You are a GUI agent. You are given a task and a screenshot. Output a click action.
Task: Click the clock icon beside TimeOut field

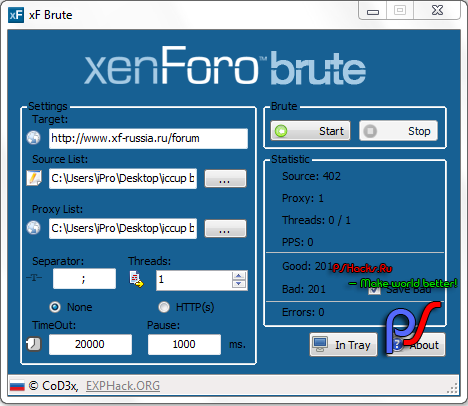pos(34,344)
